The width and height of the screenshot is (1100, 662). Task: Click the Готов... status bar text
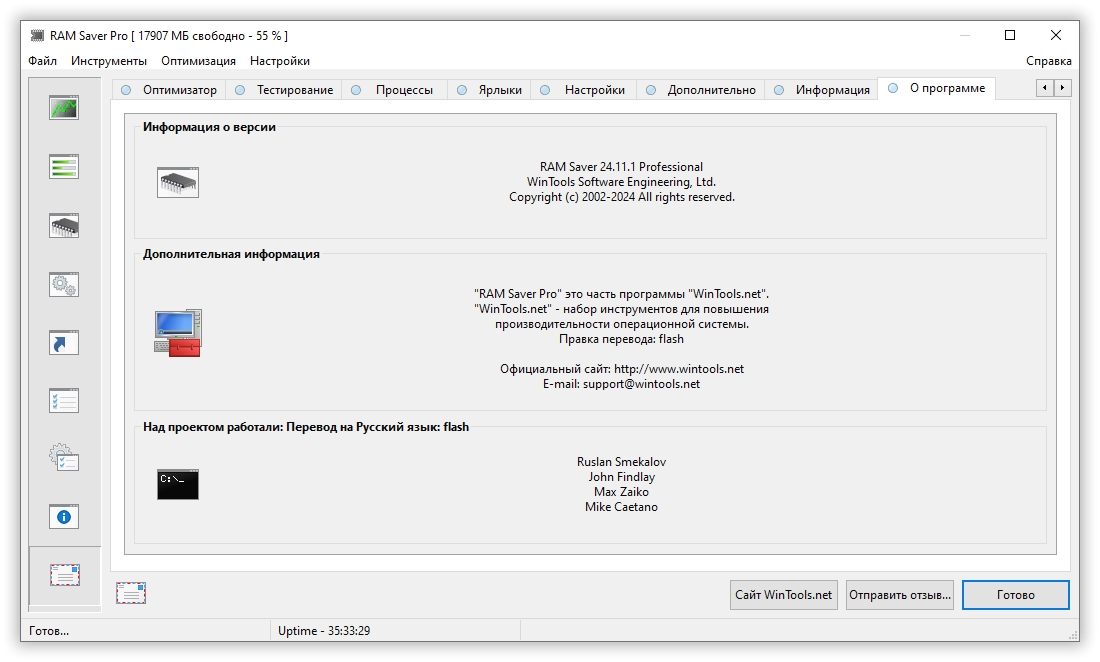pyautogui.click(x=49, y=630)
